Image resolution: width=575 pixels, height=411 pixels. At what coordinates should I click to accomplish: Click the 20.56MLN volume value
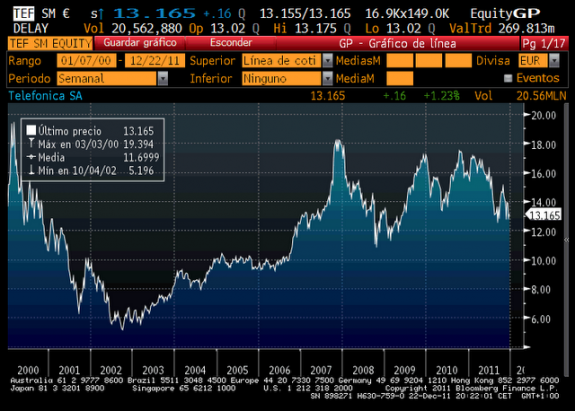541,96
